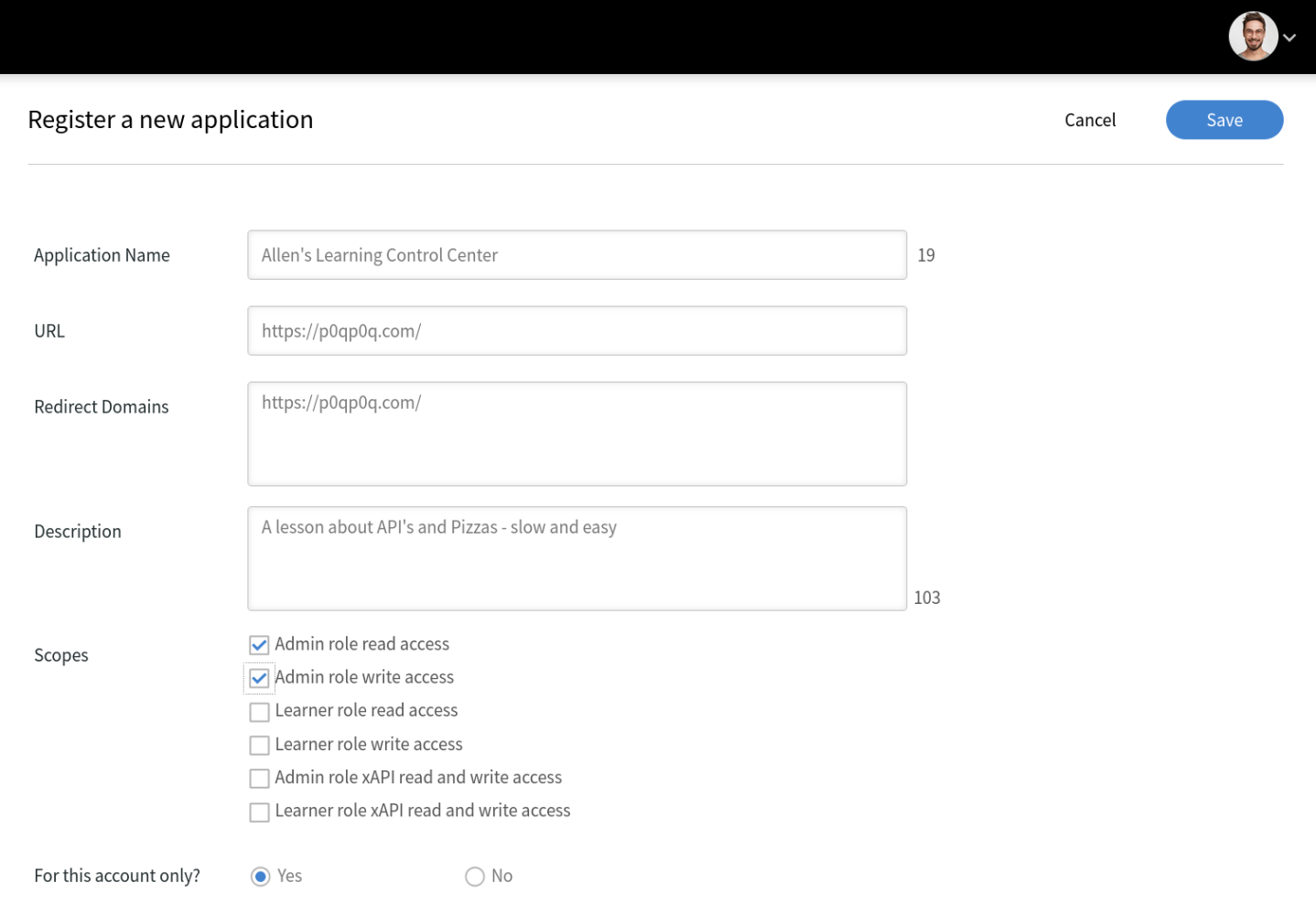Enable Learner role read access checkbox

(260, 712)
